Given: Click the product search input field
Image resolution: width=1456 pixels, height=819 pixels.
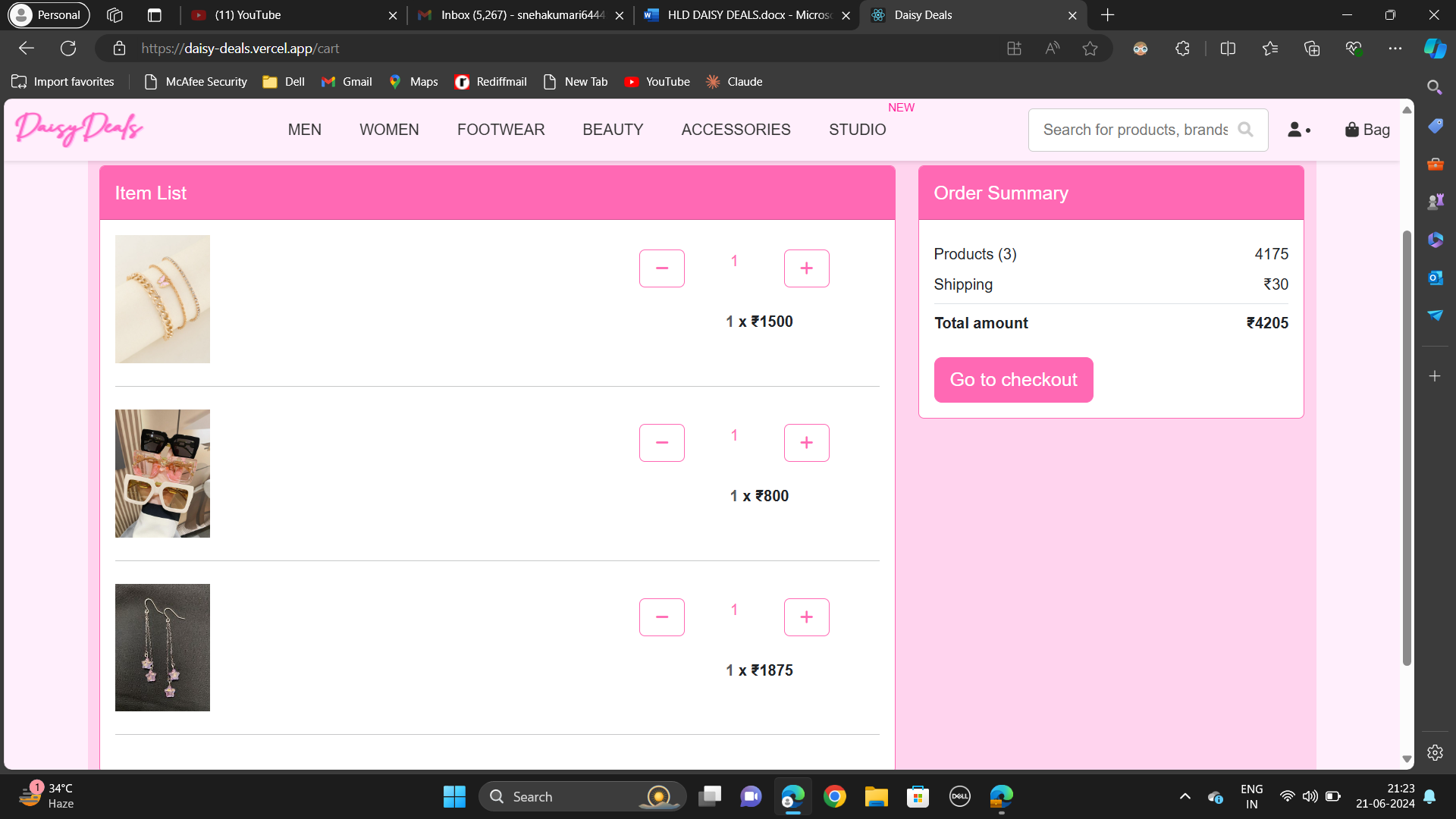Looking at the screenshot, I should tap(1134, 130).
